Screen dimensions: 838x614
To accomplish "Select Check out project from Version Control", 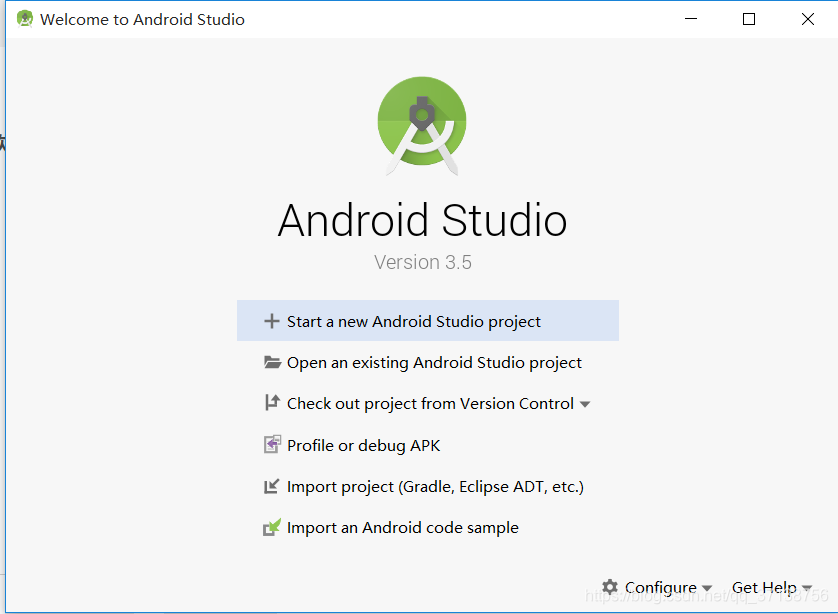I will (x=430, y=403).
